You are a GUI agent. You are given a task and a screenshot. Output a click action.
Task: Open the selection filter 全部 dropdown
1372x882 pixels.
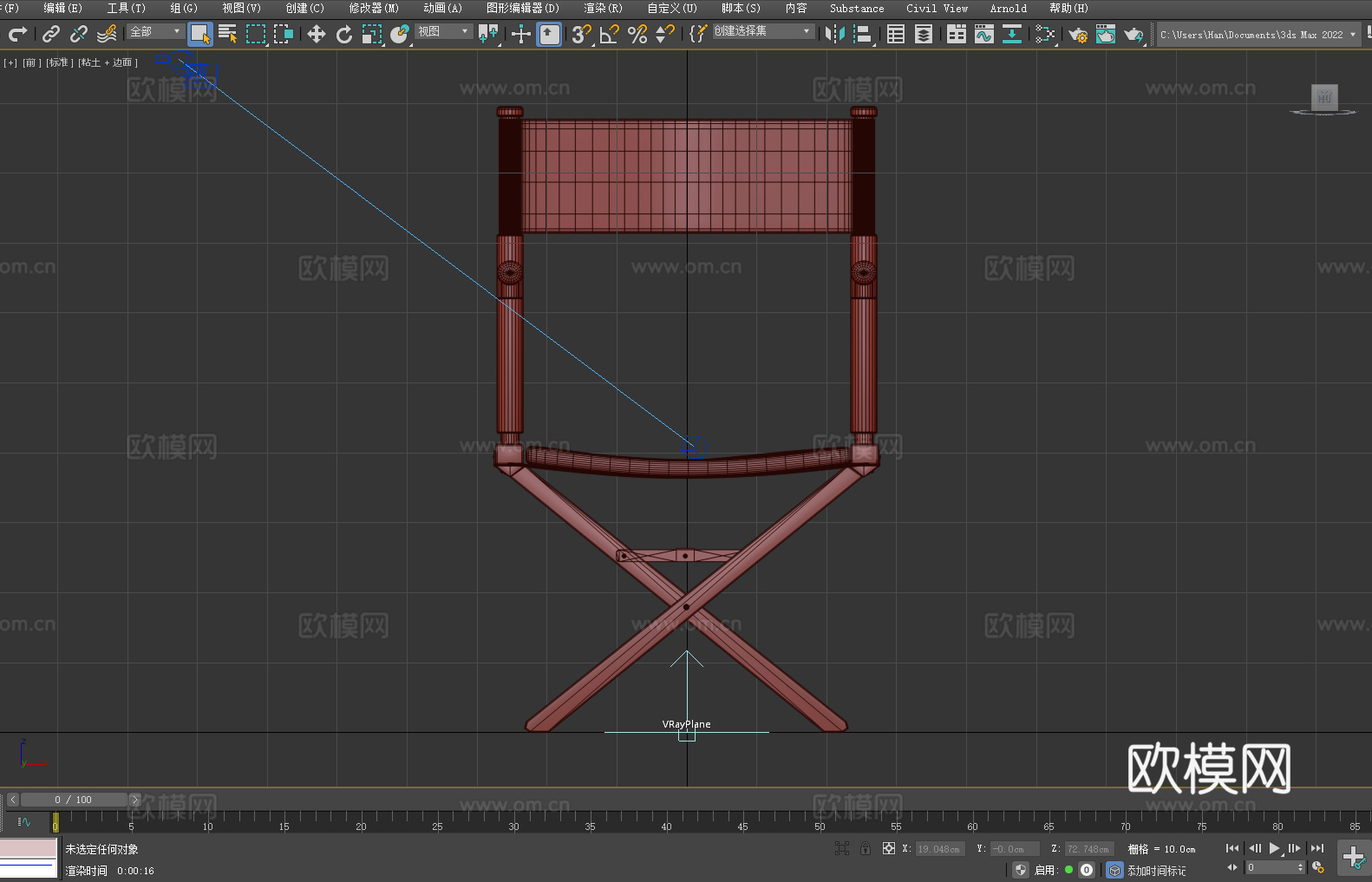pyautogui.click(x=156, y=31)
